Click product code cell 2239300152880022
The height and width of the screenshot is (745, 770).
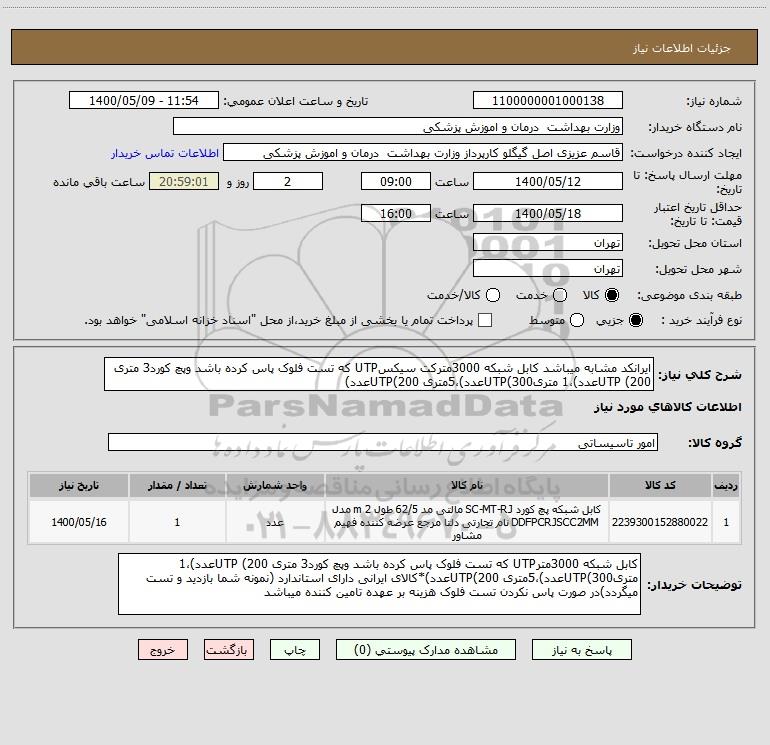[x=660, y=522]
